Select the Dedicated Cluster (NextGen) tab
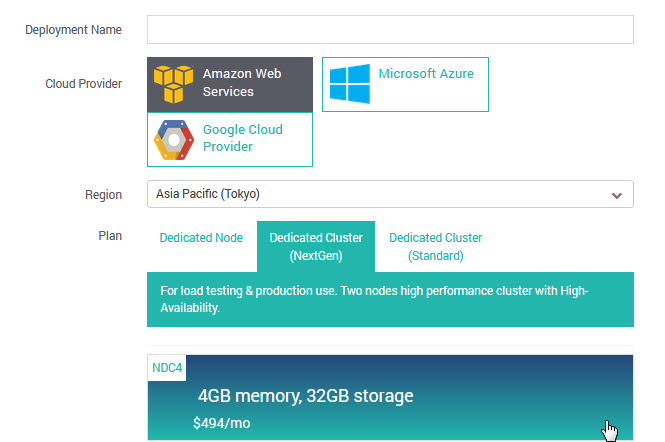The height and width of the screenshot is (442, 665). 316,246
